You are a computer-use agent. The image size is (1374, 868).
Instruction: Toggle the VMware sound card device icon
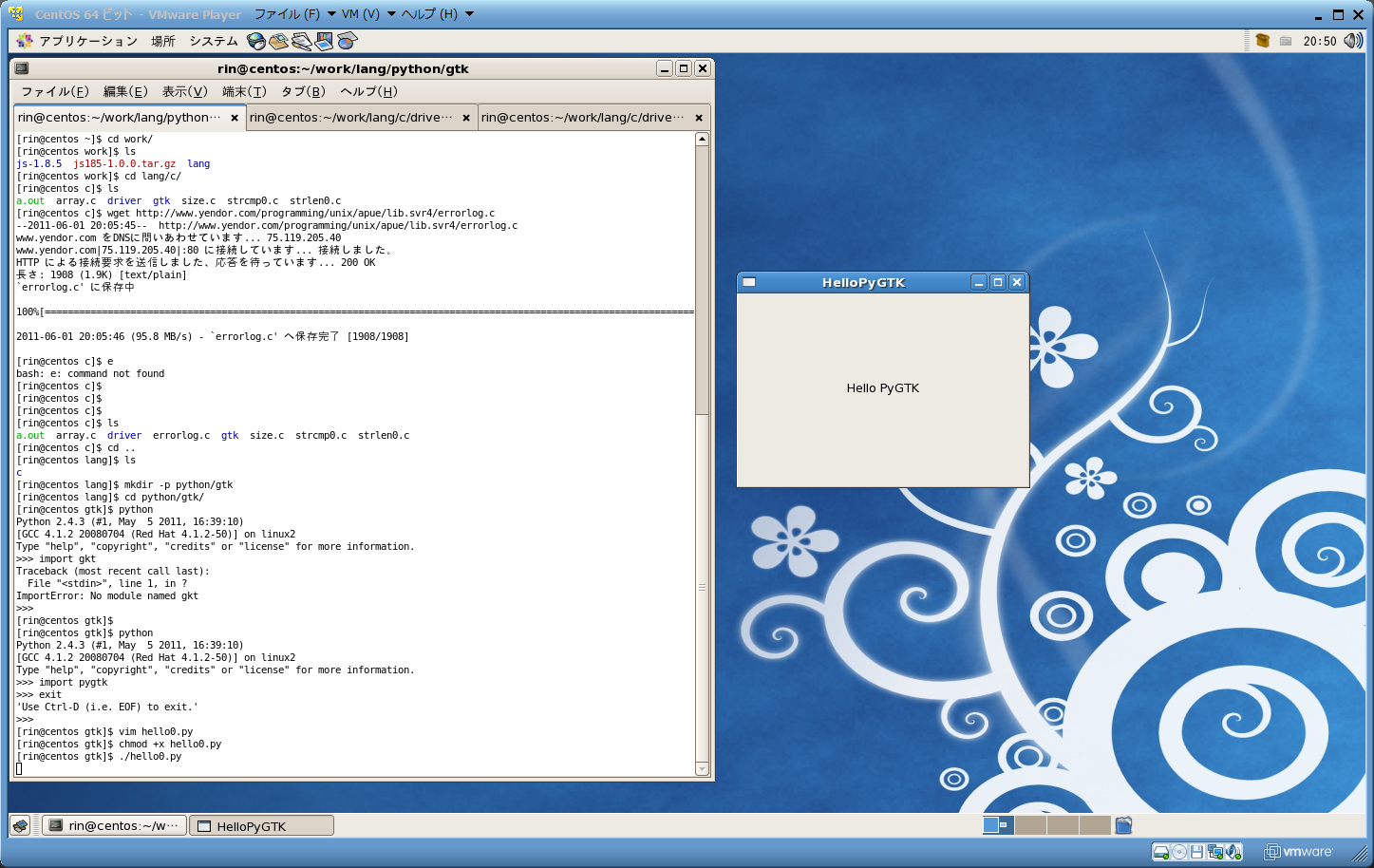[x=1233, y=852]
